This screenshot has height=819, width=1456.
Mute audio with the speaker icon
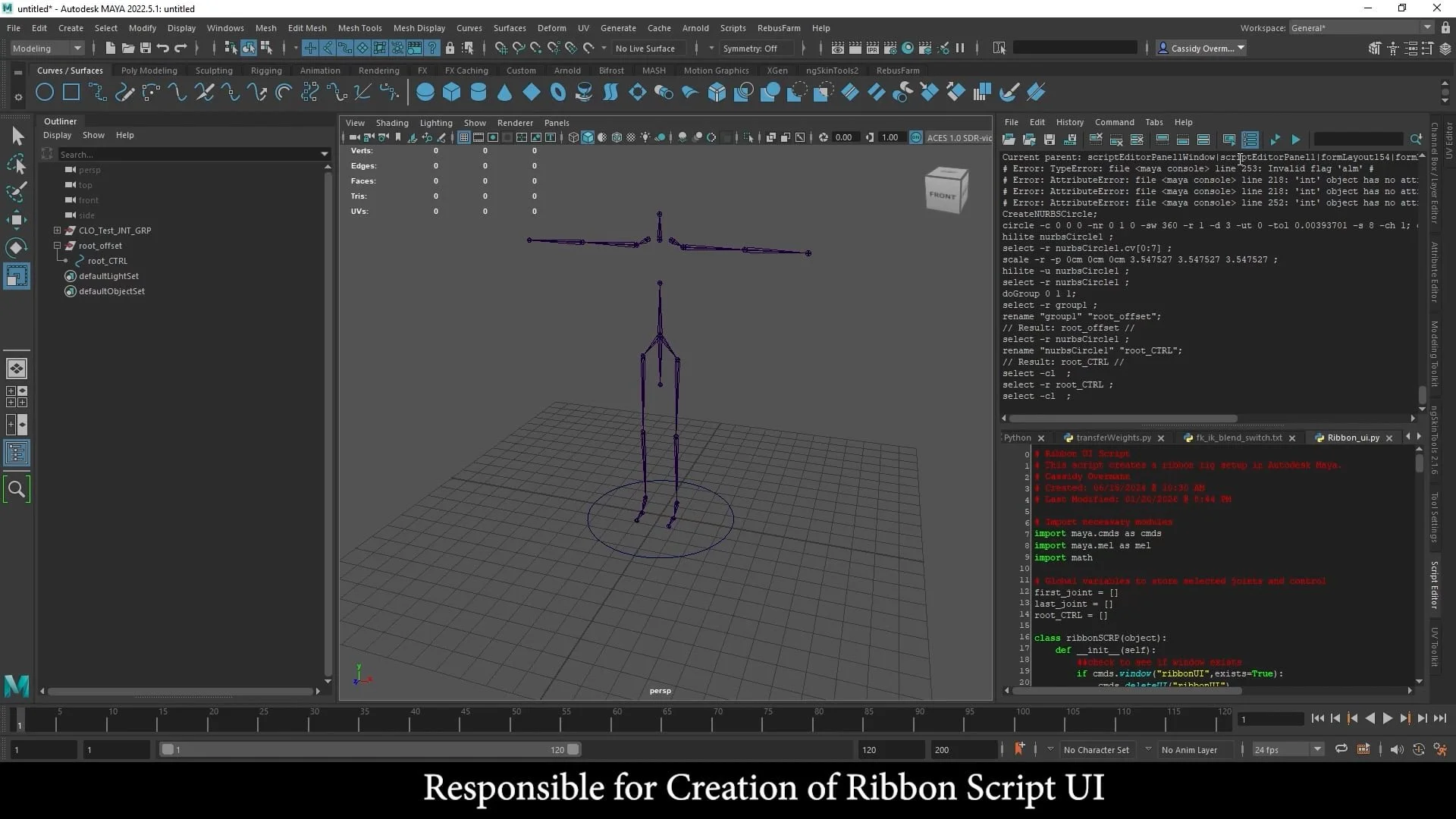pos(1398,749)
